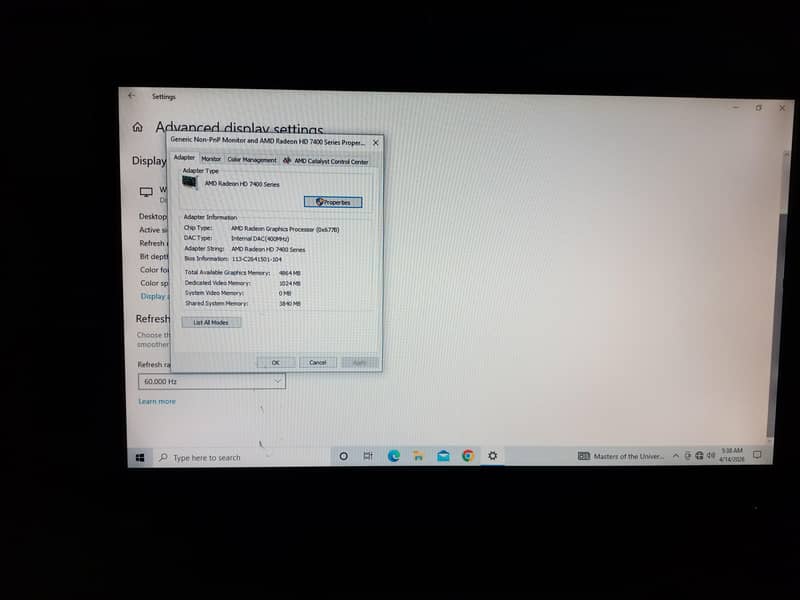Open the notification center icon
This screenshot has height=600, width=800.
click(757, 455)
